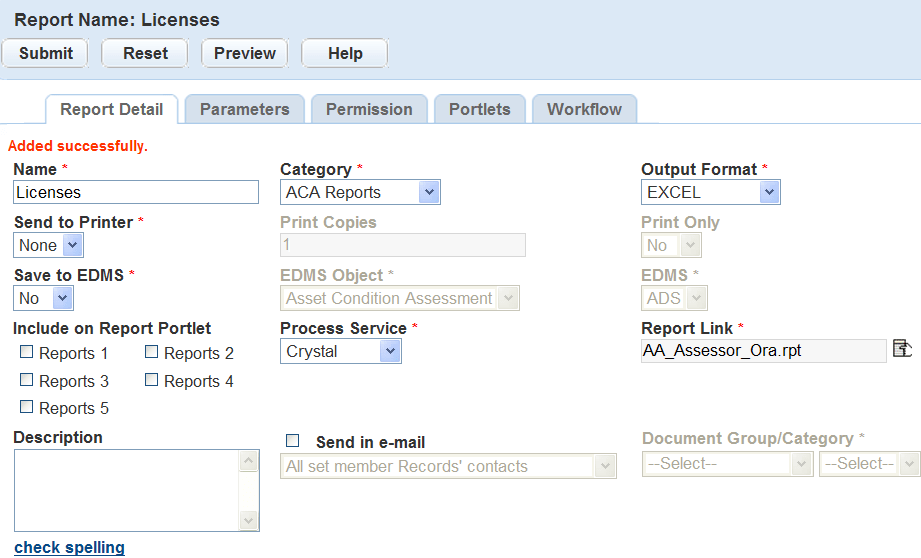Screen dimensions: 921x558
Task: Select the Reports 4 checkbox
Action: (152, 380)
